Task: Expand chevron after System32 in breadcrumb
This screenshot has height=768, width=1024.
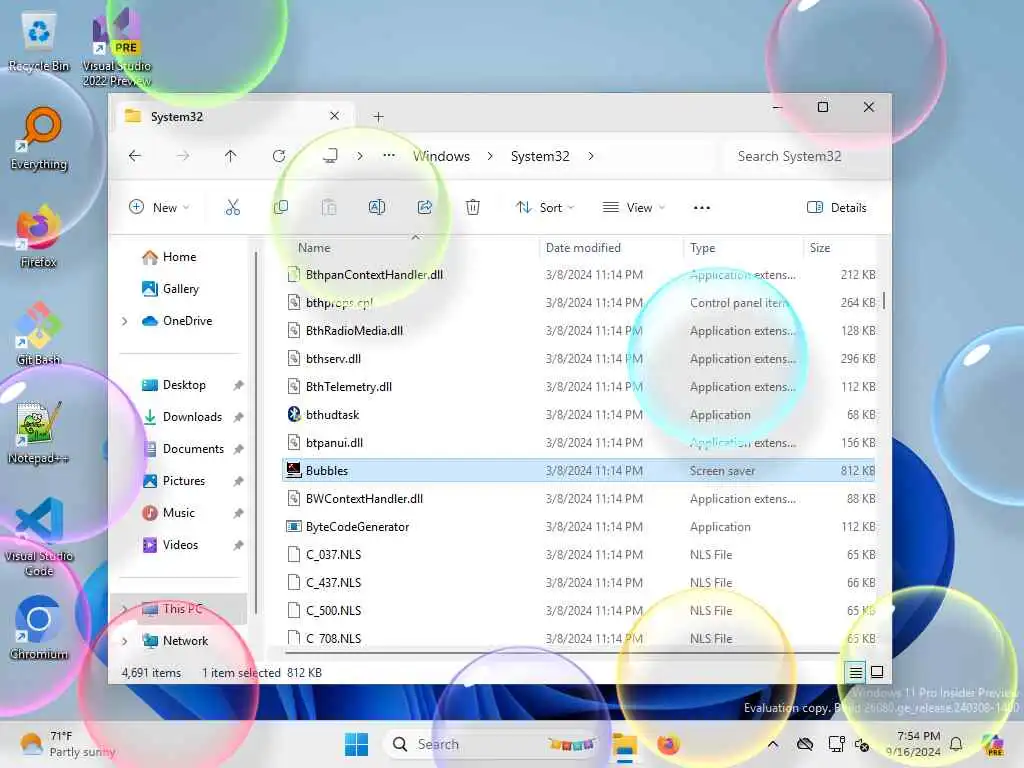Action: [591, 156]
